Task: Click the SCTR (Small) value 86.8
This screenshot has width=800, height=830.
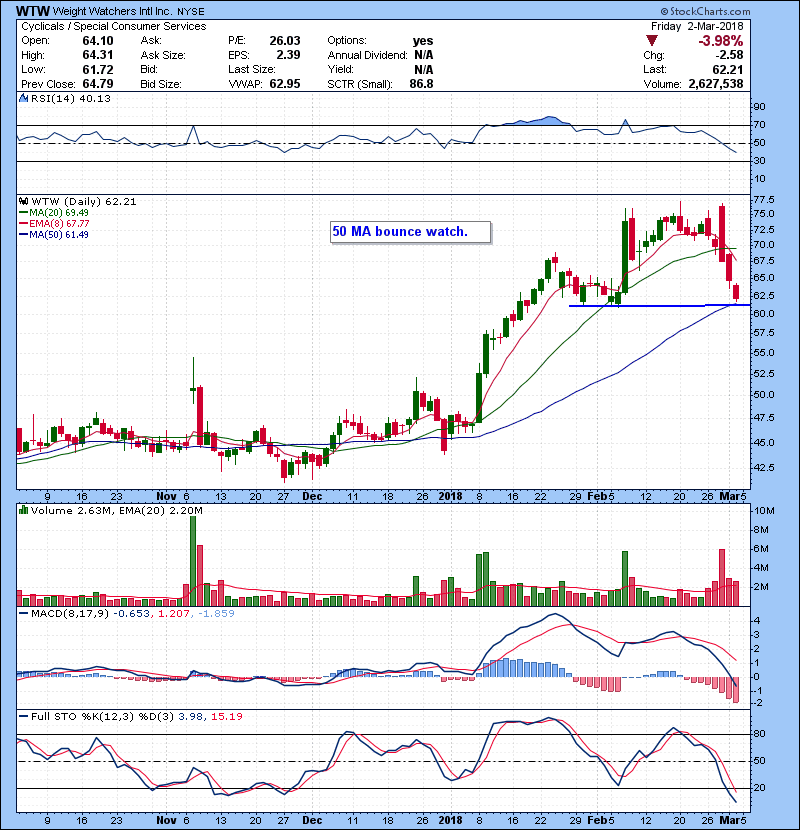Action: (x=421, y=84)
